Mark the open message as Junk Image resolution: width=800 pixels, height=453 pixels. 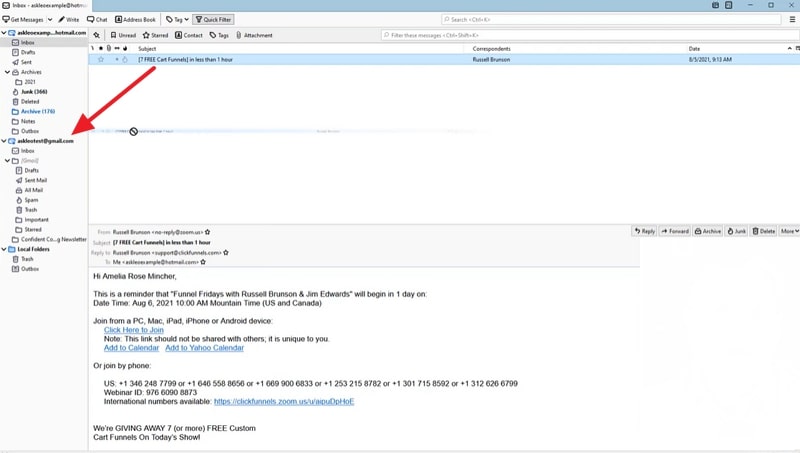click(736, 231)
